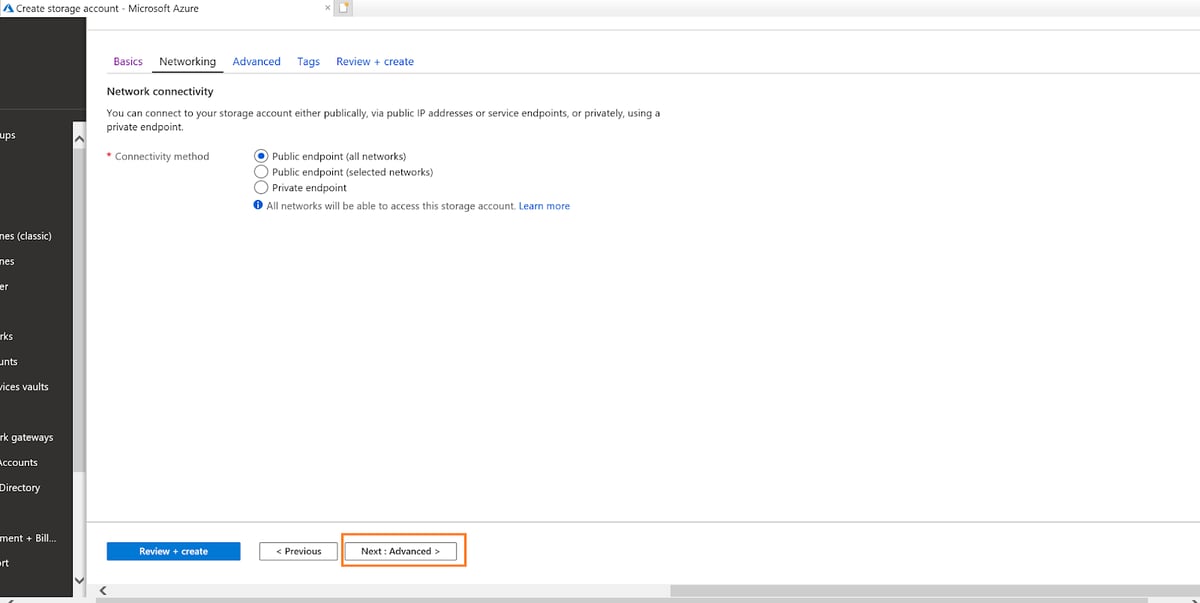Click the blue info icon below Private endpoint
Image resolution: width=1200 pixels, height=603 pixels.
click(x=258, y=206)
